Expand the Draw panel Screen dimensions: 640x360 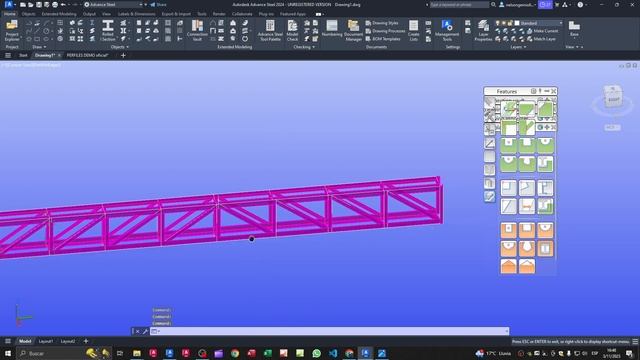(39, 47)
